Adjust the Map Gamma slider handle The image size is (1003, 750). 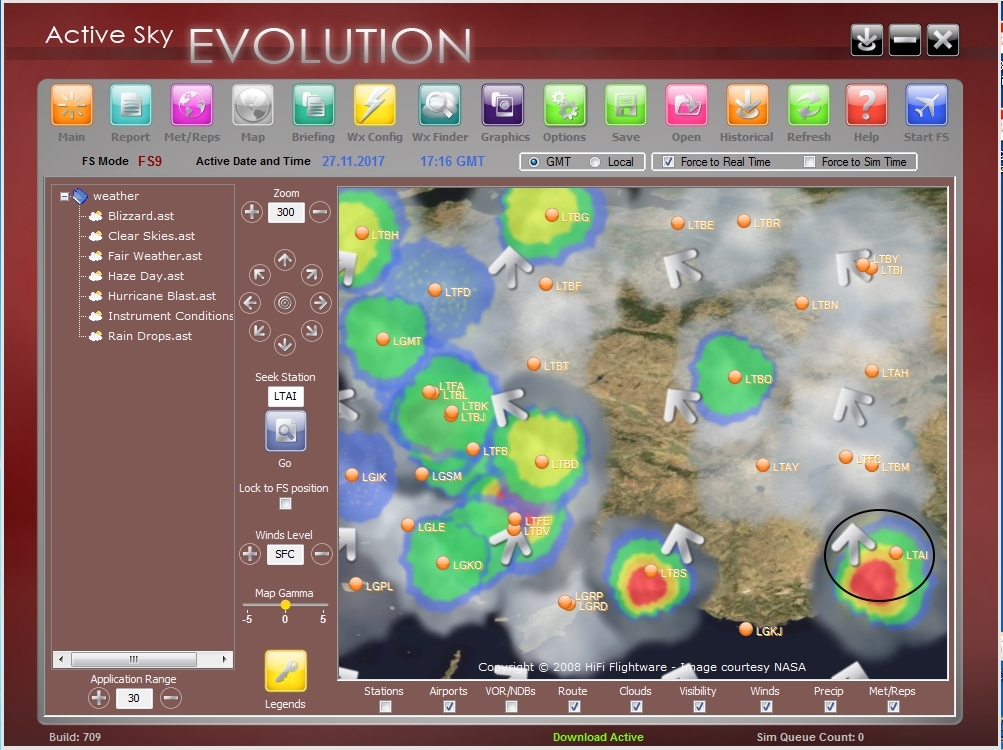285,605
